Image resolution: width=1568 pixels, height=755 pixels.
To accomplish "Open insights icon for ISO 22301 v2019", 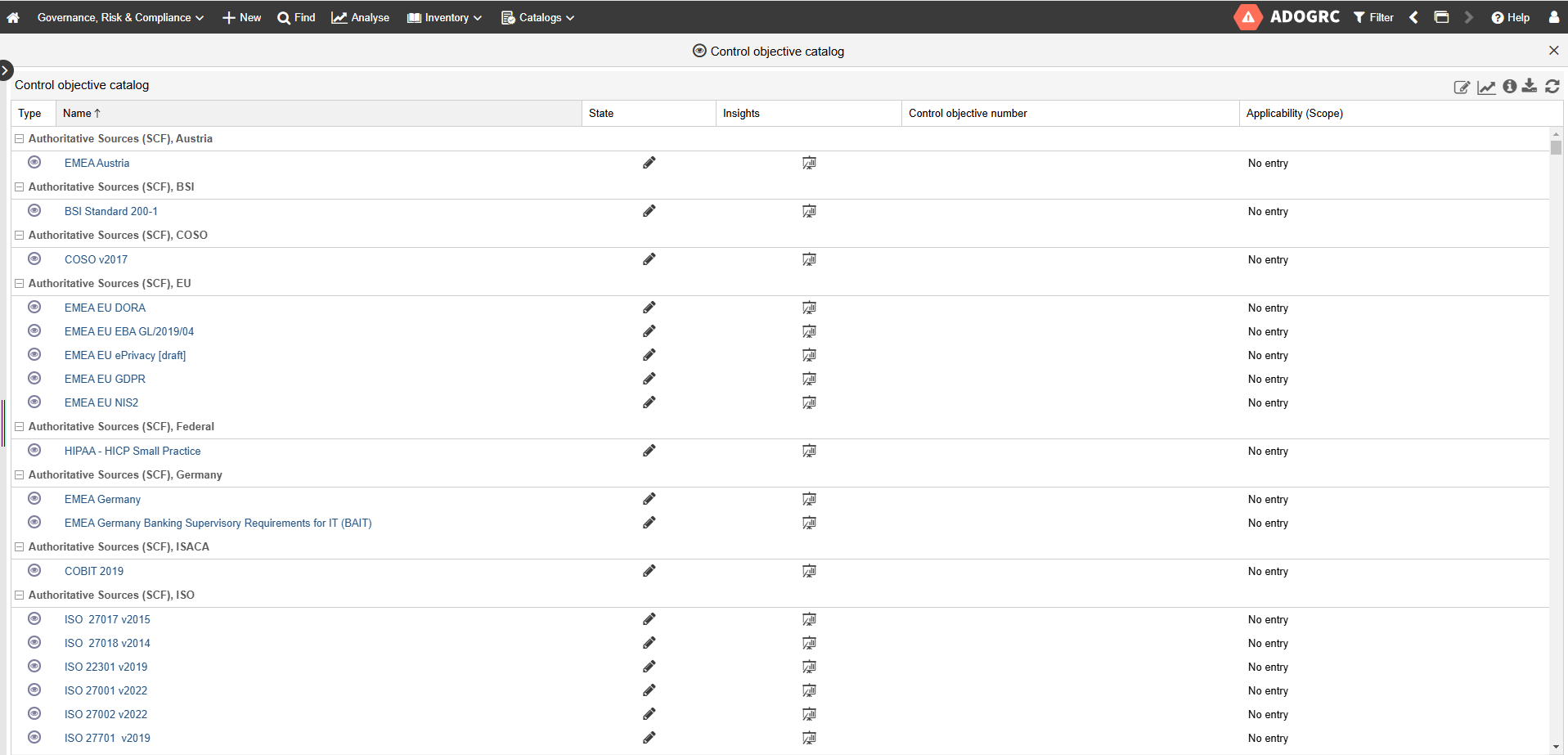I will tap(809, 667).
